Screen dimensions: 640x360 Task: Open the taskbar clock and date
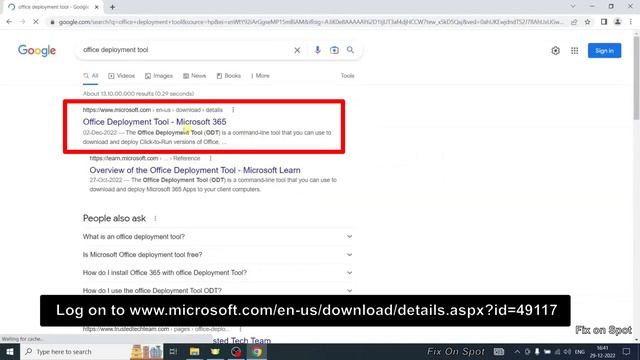(602, 352)
